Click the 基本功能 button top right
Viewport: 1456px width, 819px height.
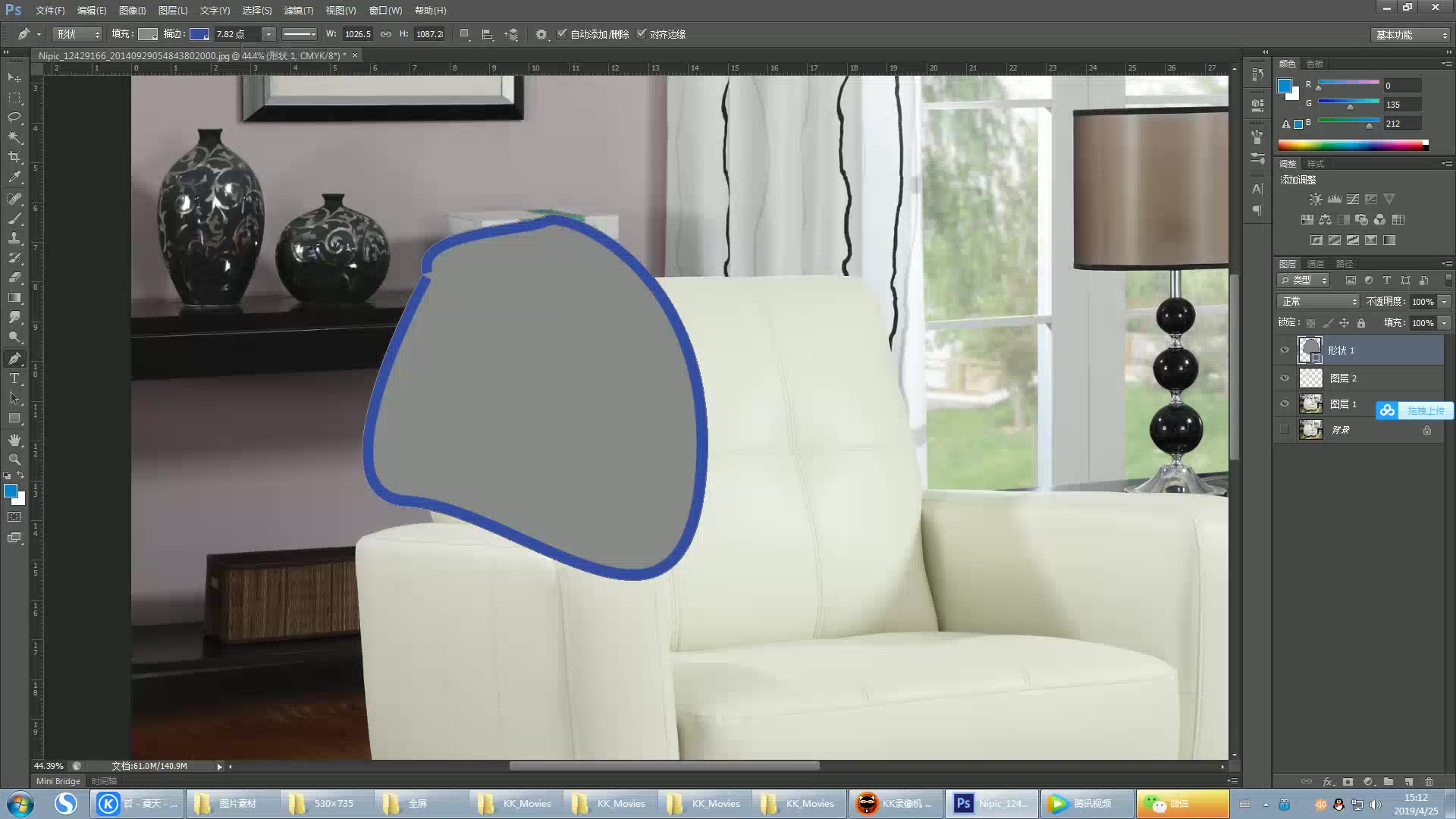click(x=1398, y=33)
